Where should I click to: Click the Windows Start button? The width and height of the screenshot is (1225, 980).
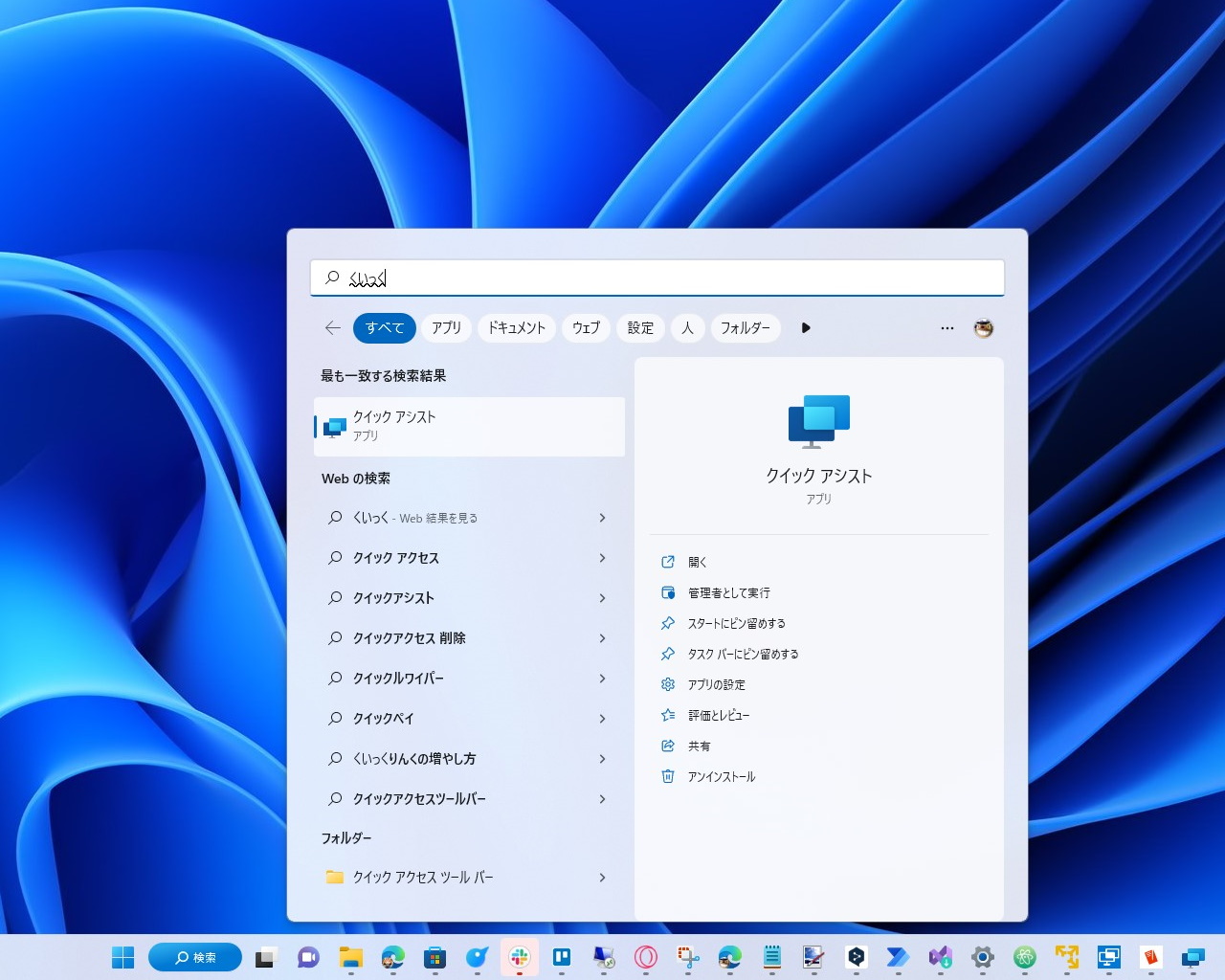122,957
